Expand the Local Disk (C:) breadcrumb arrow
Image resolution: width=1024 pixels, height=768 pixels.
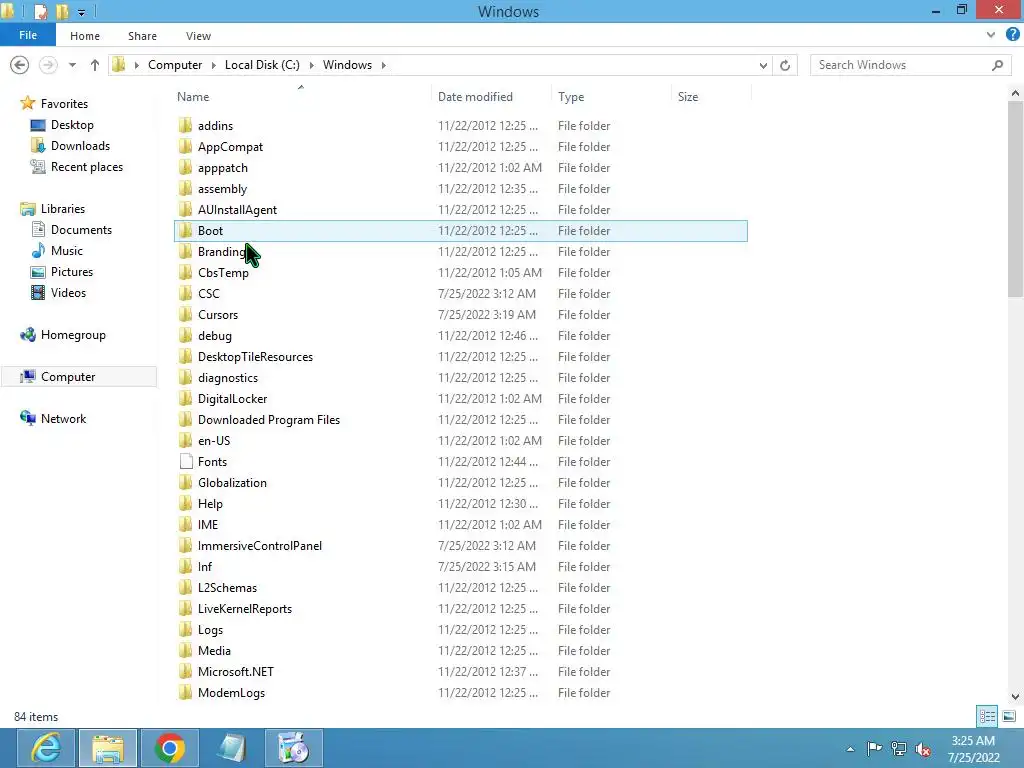pyautogui.click(x=311, y=65)
